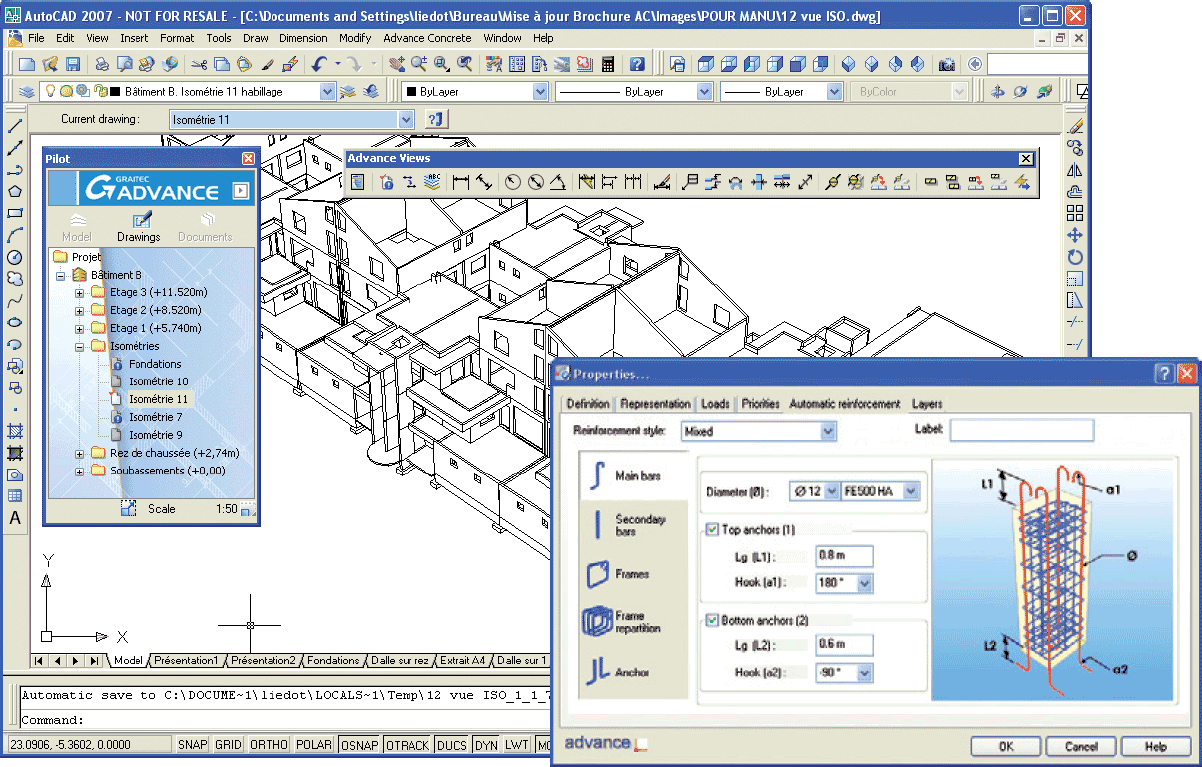Image resolution: width=1202 pixels, height=767 pixels.
Task: Toggle ORTHO mode in status bar
Action: (x=269, y=745)
